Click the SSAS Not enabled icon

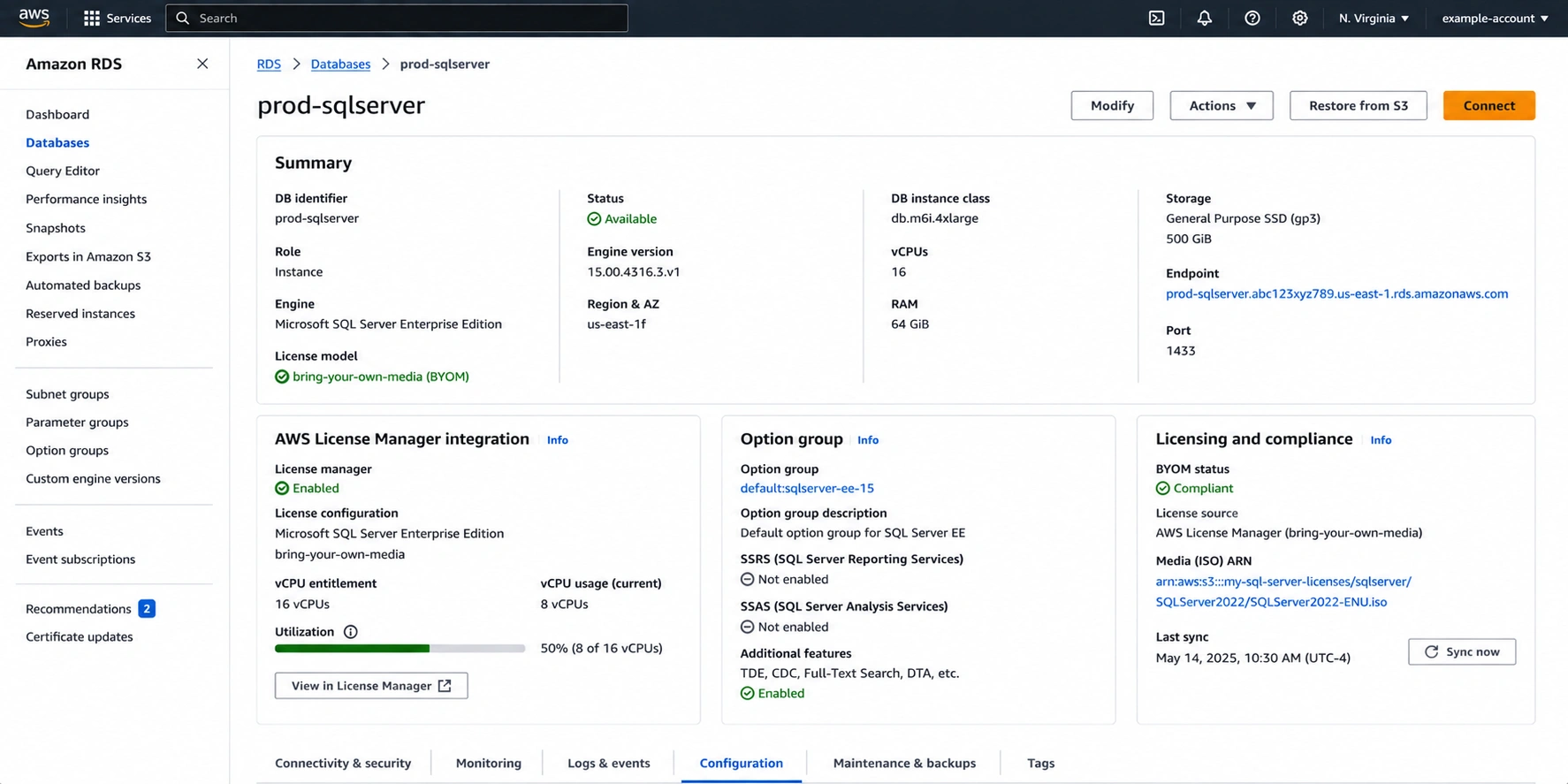pyautogui.click(x=747, y=627)
